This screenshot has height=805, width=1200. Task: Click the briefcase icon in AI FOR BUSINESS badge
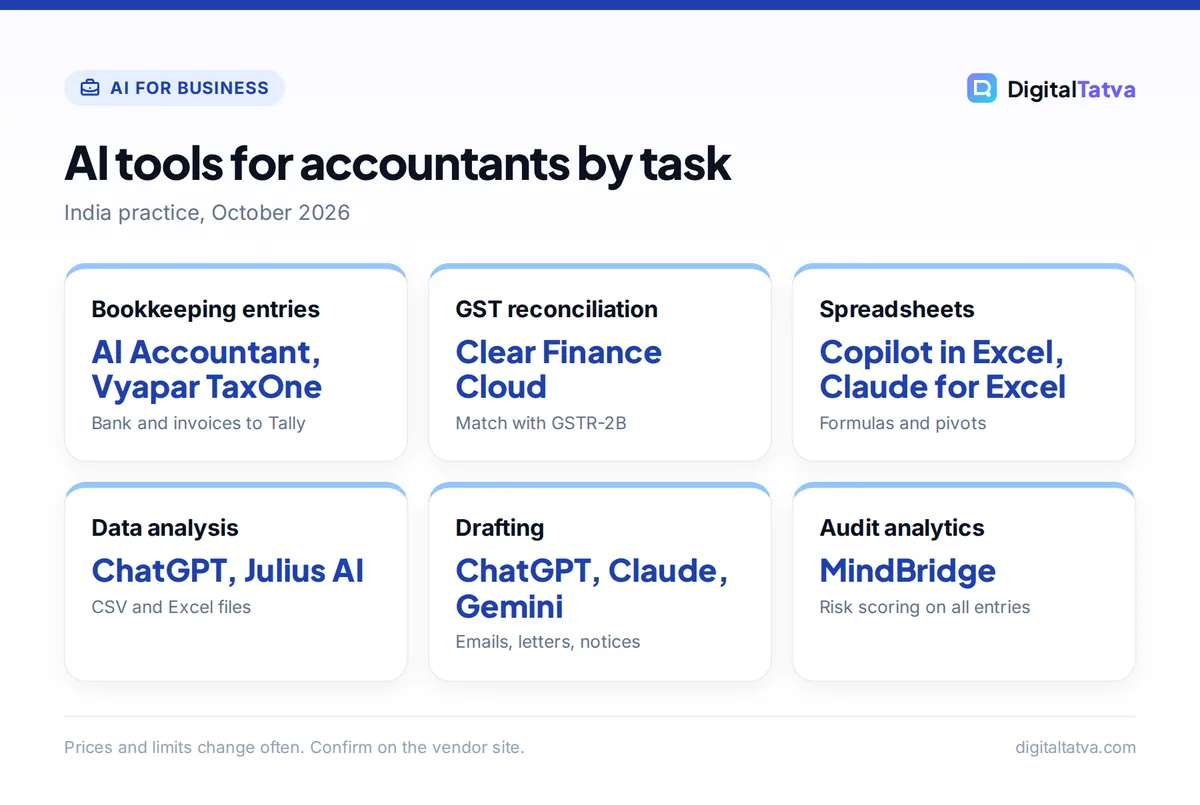click(x=90, y=88)
